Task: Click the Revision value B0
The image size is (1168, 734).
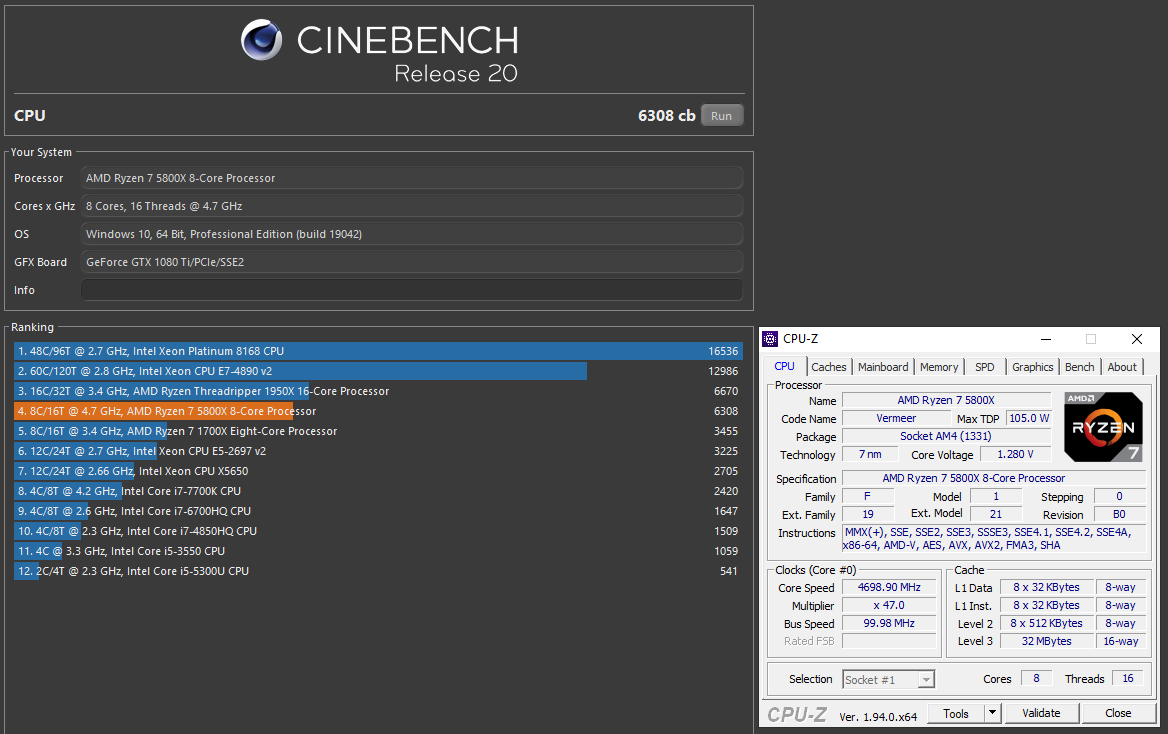Action: 1119,514
